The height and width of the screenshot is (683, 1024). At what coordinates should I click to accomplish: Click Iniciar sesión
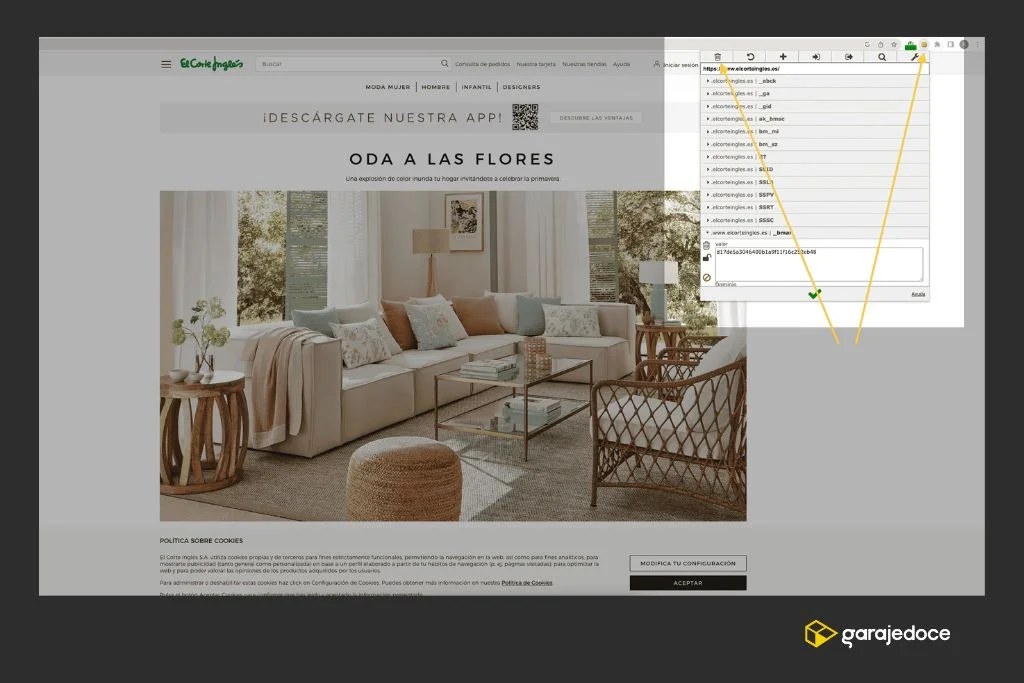click(x=680, y=65)
